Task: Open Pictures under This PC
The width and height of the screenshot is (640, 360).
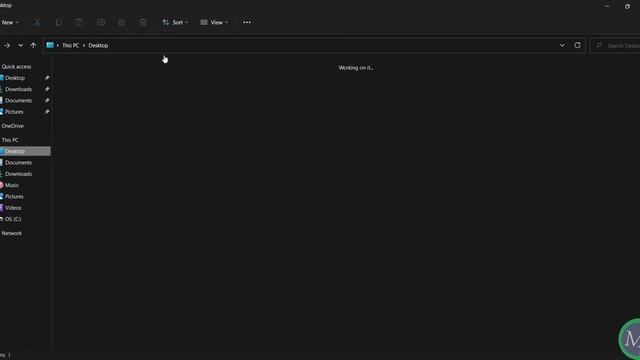Action: coord(14,197)
